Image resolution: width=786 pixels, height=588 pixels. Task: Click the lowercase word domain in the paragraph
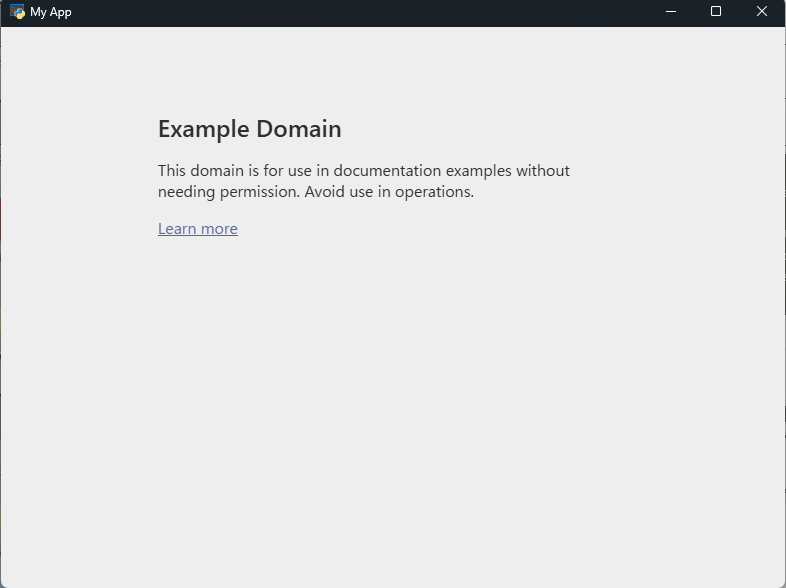[x=217, y=171]
